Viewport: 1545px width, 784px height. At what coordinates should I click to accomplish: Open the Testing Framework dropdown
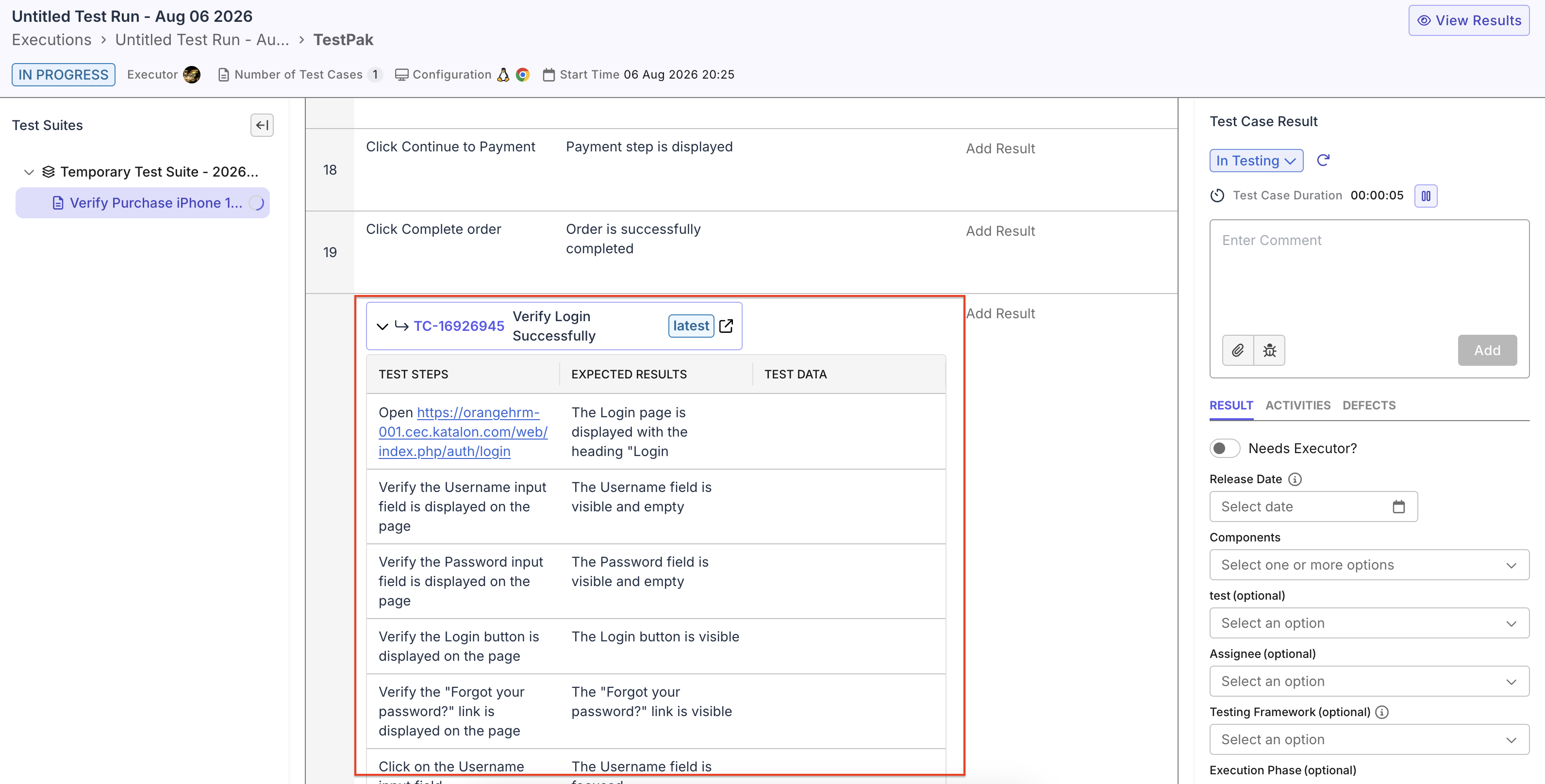coord(1369,739)
